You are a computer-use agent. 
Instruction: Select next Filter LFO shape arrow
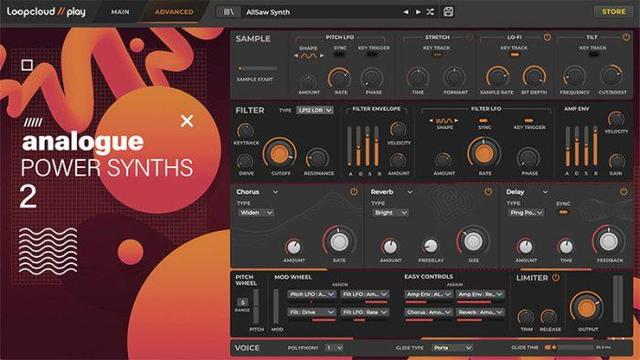tap(456, 120)
